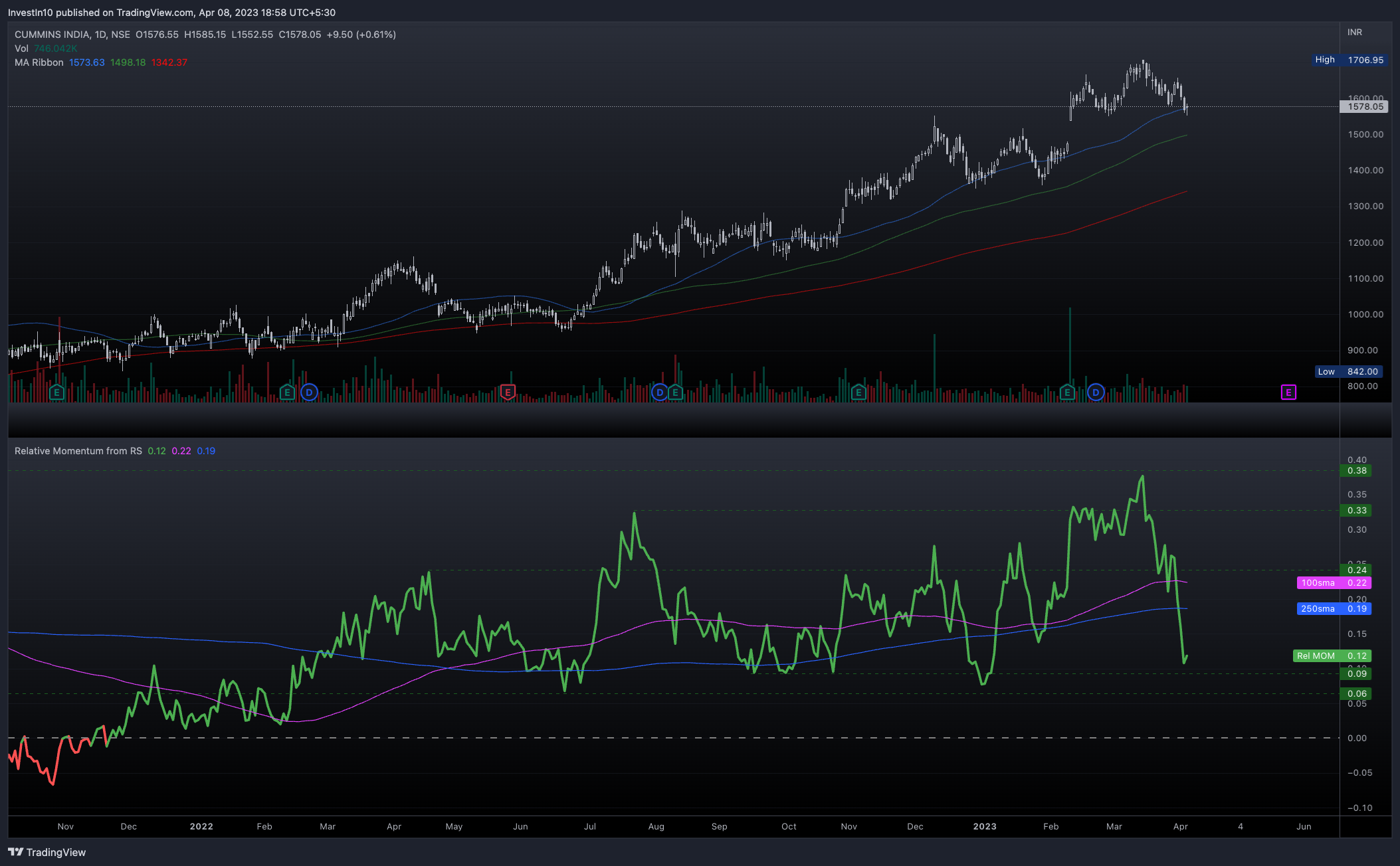
Task: Click the green MA Ribbon value 1498.18
Action: (128, 62)
